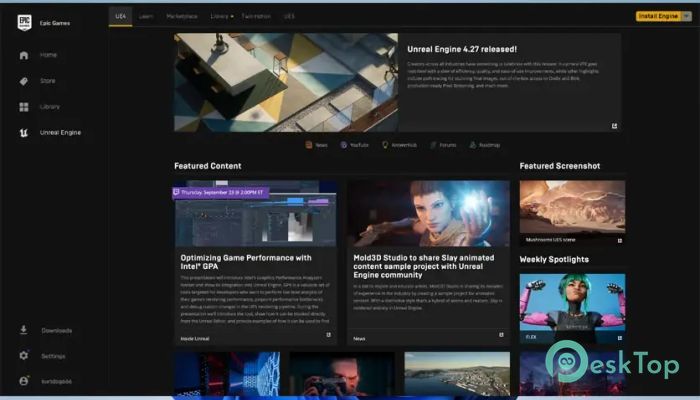Open the Intel GPA stream thumbnail

[x=255, y=213]
